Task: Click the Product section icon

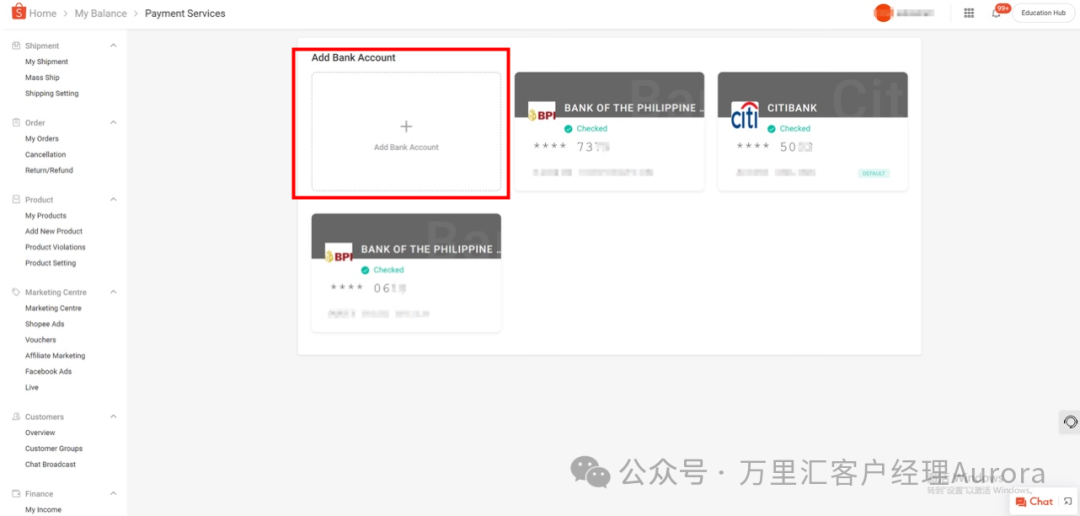Action: click(x=17, y=199)
